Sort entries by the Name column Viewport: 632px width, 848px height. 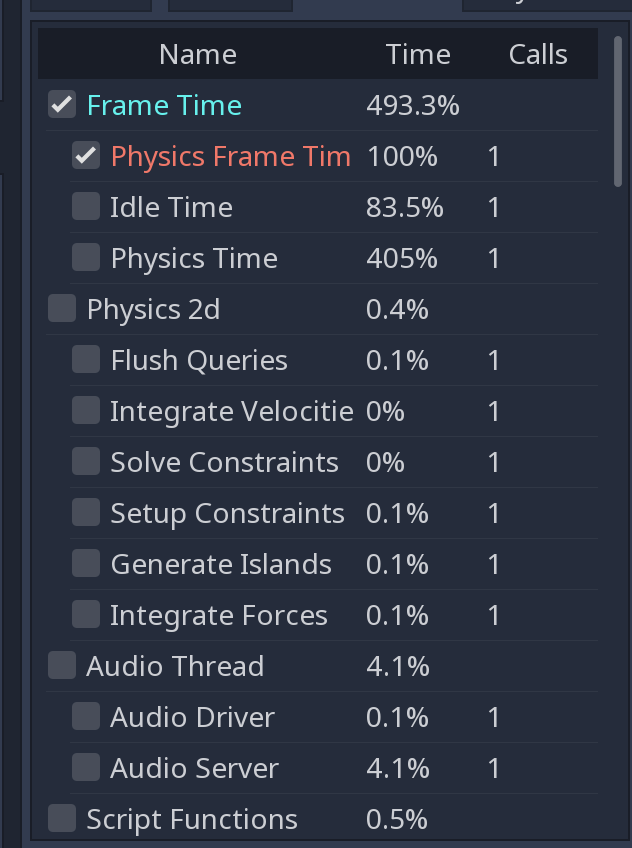(197, 54)
